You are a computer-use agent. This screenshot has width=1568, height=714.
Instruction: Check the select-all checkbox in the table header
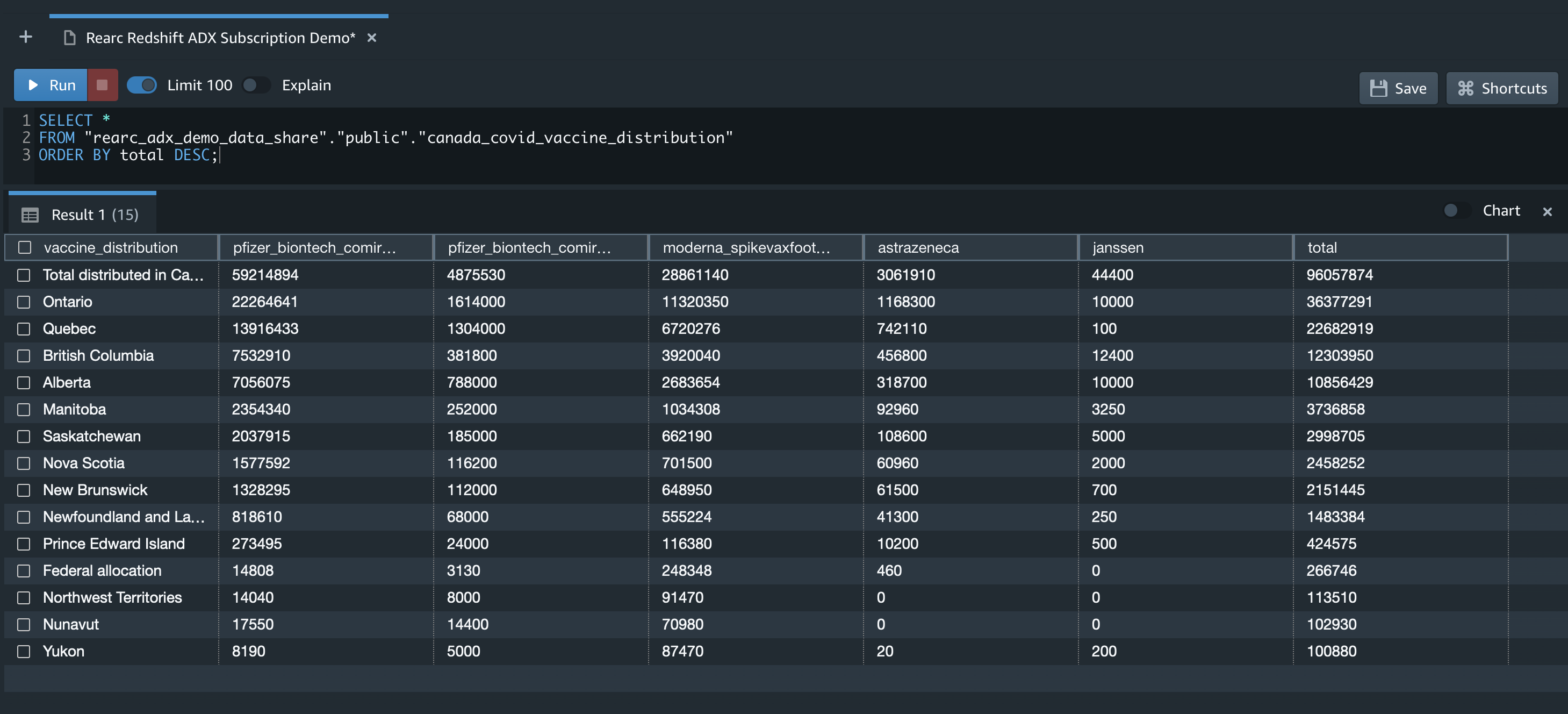pyautogui.click(x=24, y=248)
